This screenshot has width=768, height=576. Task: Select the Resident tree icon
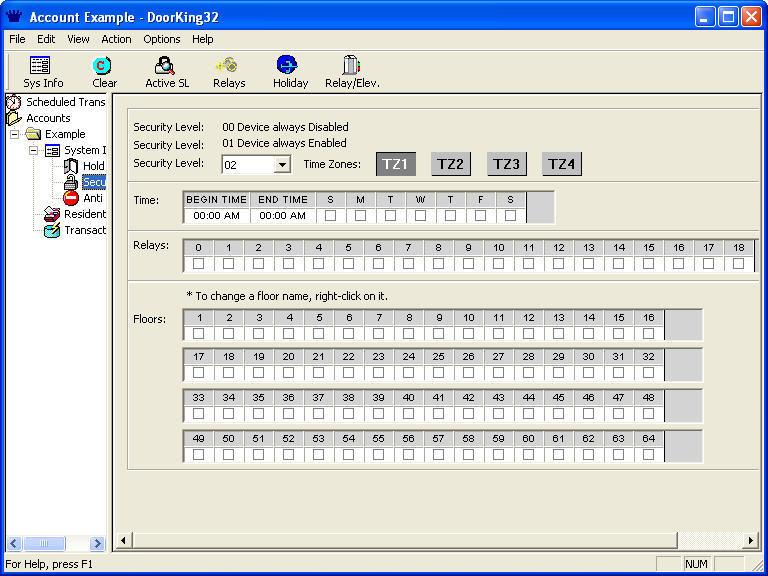pos(52,214)
